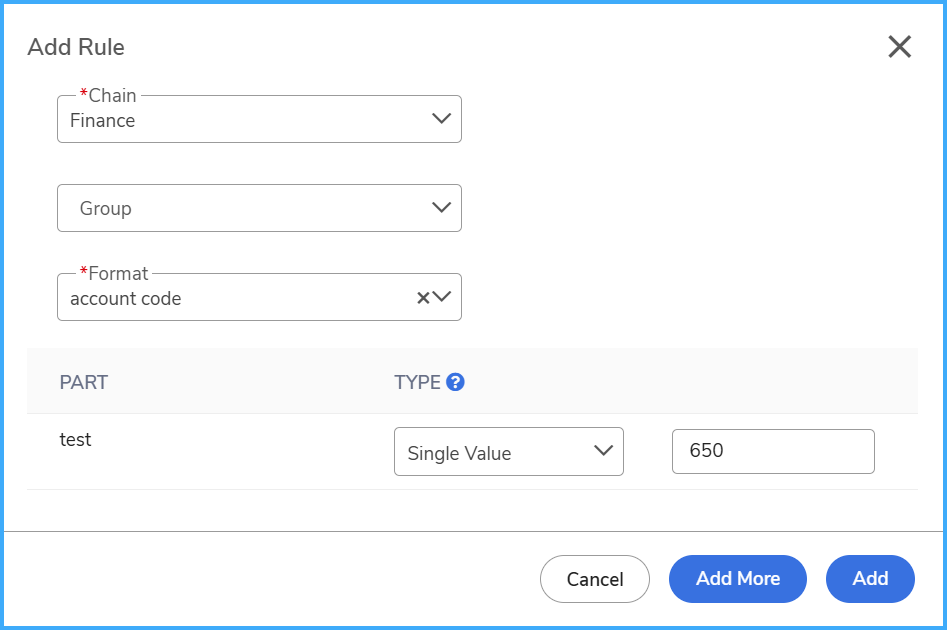Select the test part row label
The width and height of the screenshot is (947, 630).
click(x=75, y=439)
